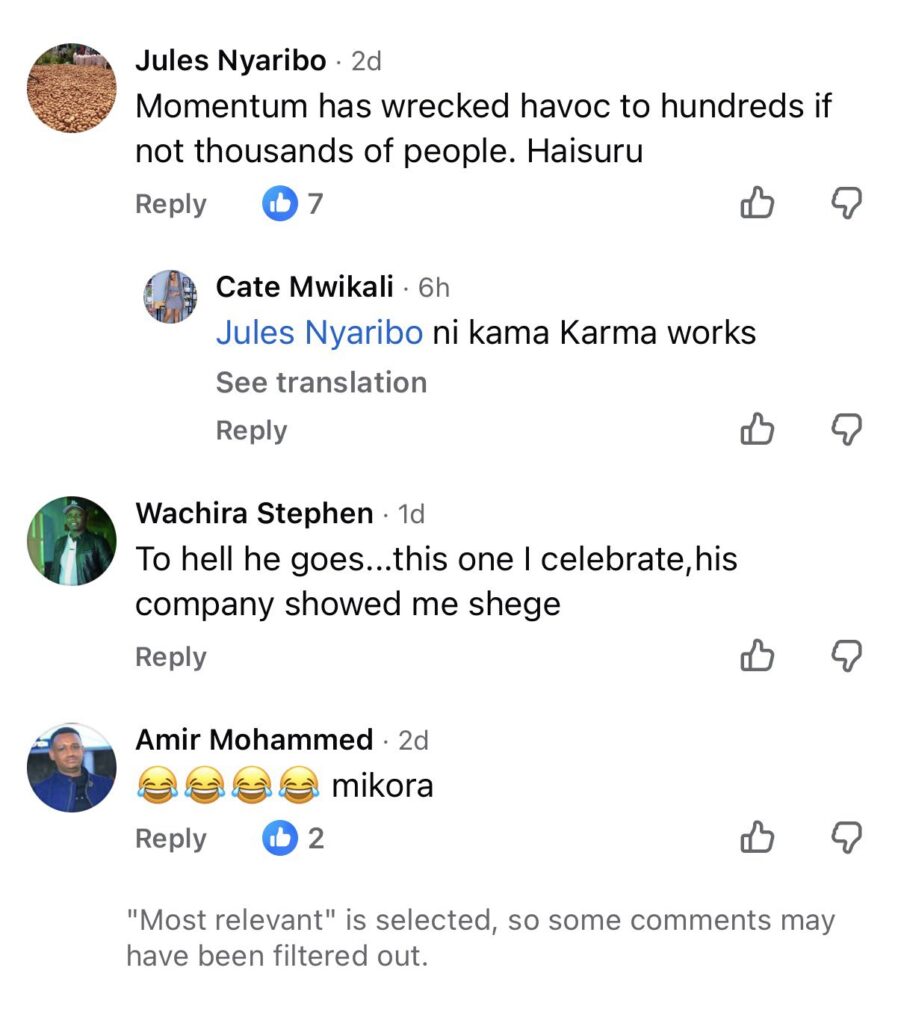This screenshot has height=1024, width=901.
Task: Reply to Wachira Stephen's comment
Action: pyautogui.click(x=171, y=657)
